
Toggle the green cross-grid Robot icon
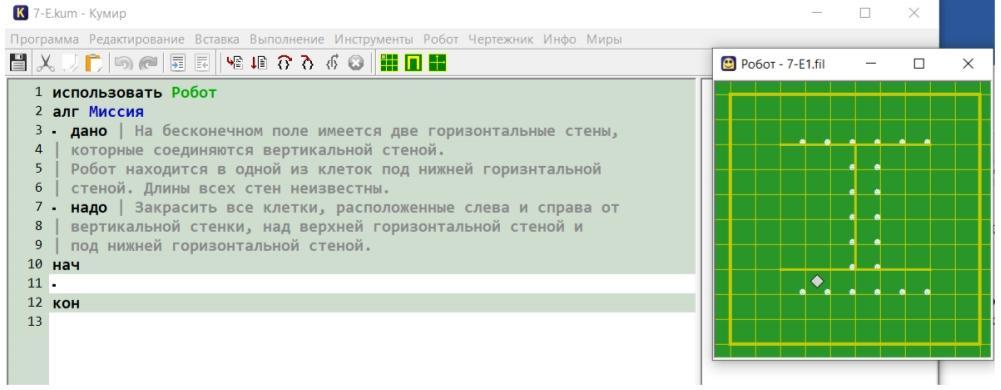[437, 63]
